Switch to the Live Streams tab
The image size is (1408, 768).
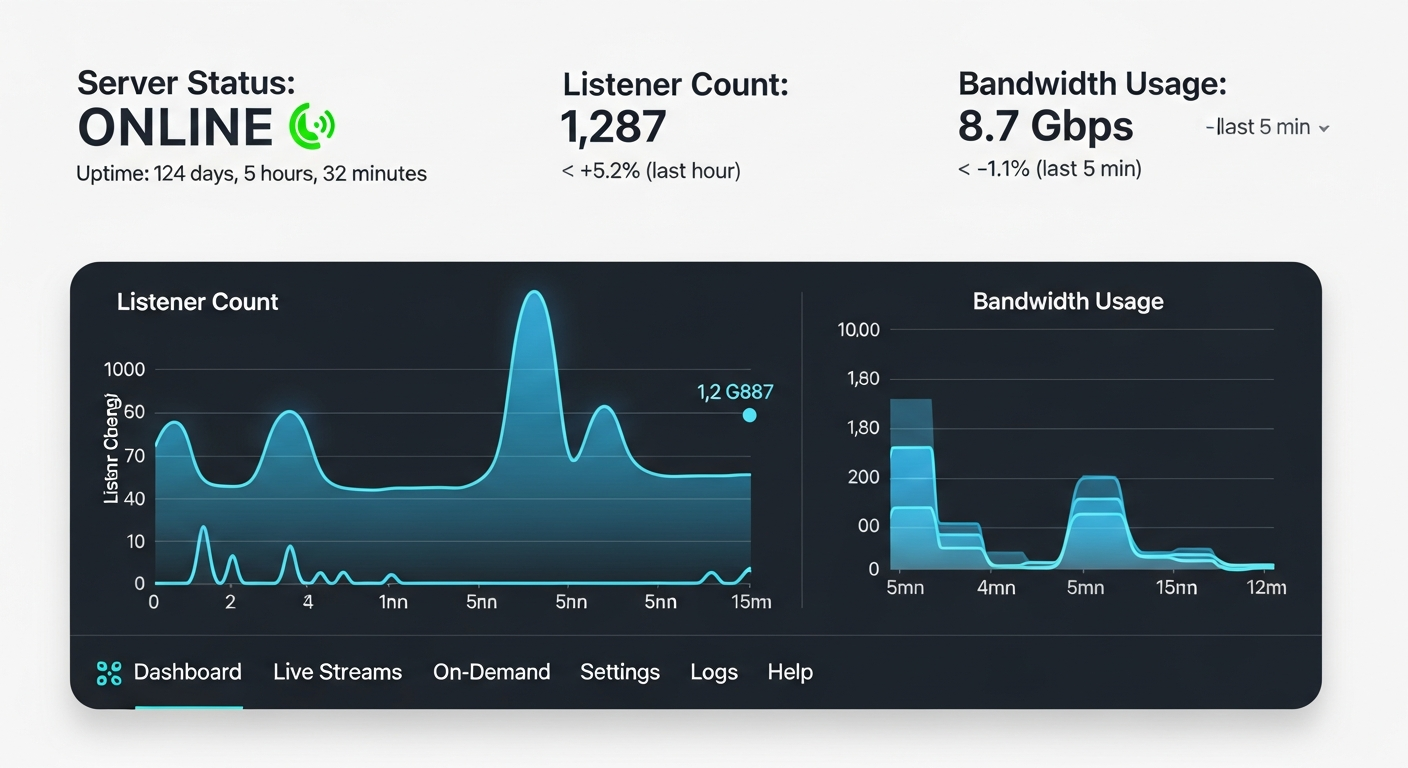click(337, 672)
